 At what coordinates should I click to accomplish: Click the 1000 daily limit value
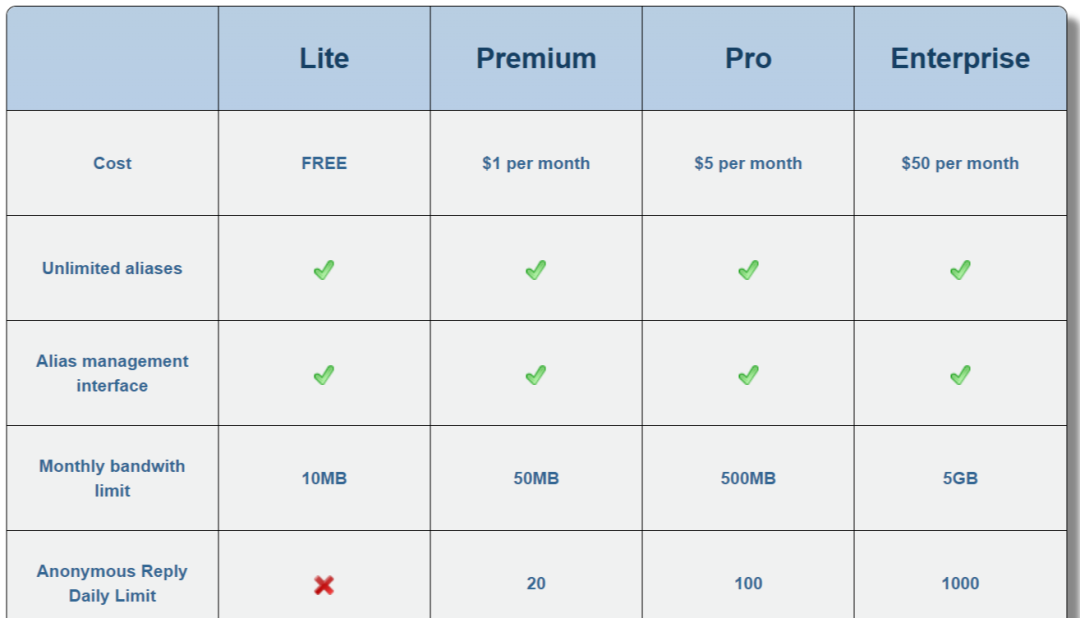coord(960,583)
